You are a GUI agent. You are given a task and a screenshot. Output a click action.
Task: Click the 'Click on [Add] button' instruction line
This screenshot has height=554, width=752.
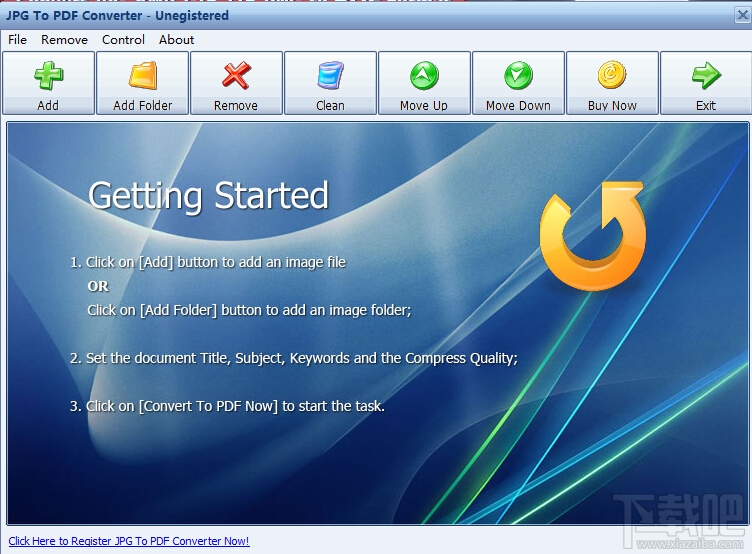click(208, 262)
